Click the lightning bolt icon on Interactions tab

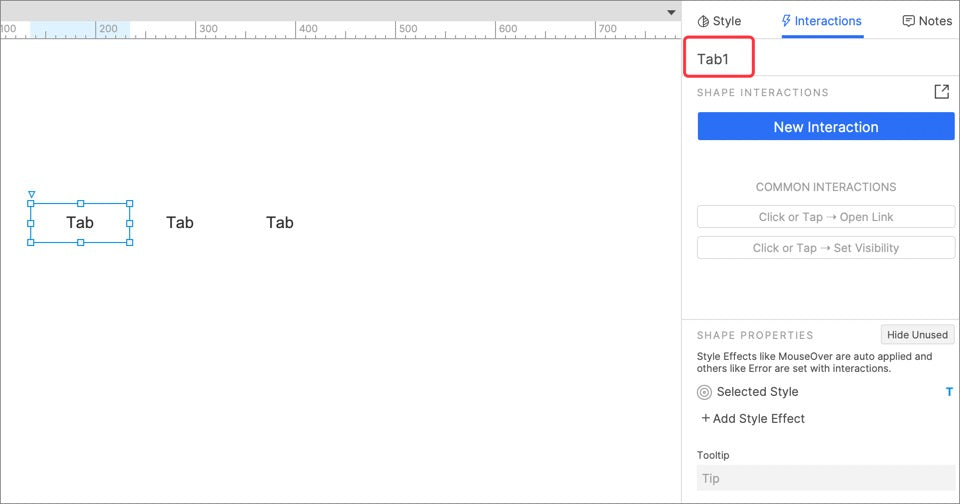[x=786, y=21]
